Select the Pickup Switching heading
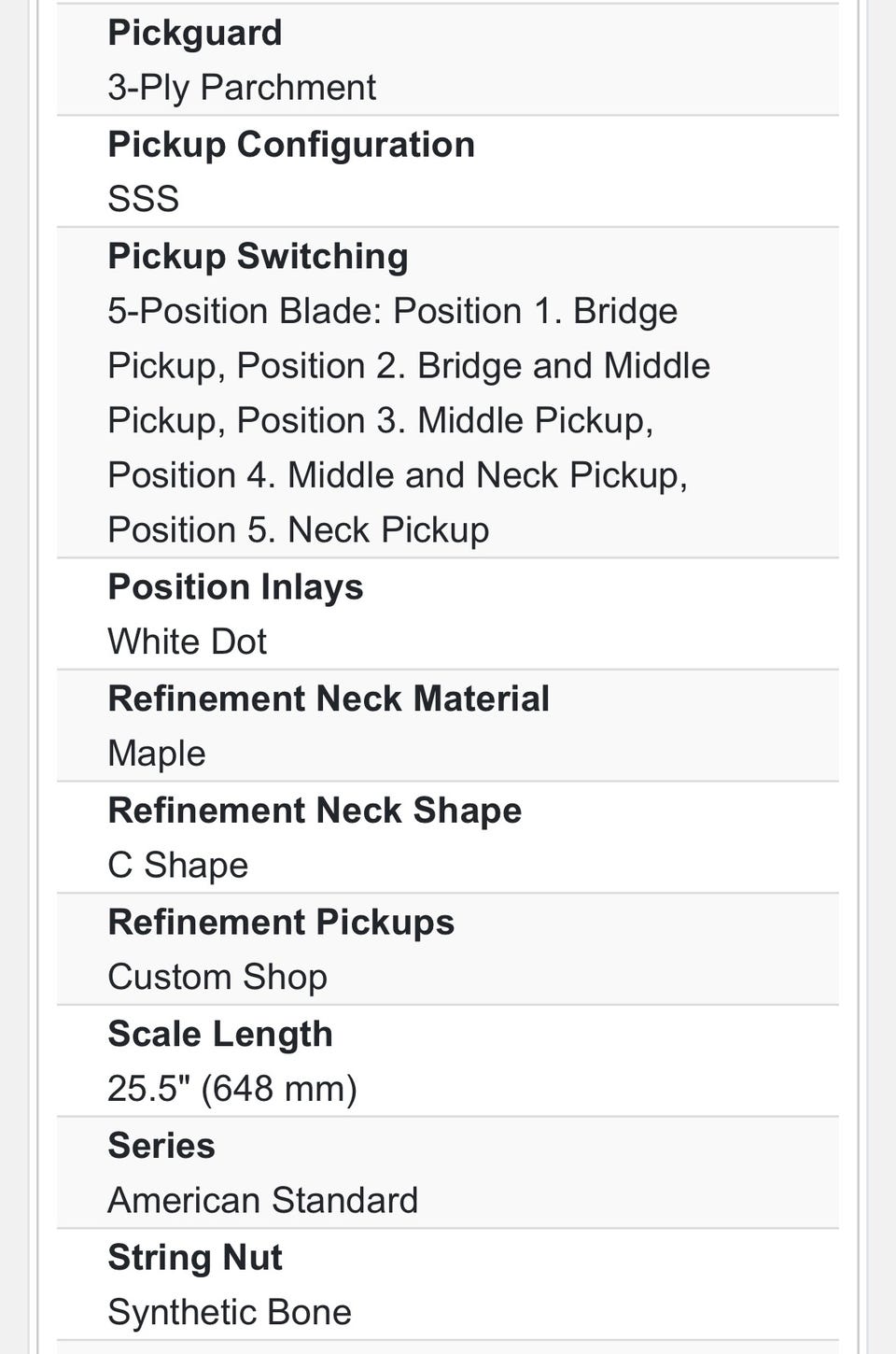 [x=258, y=257]
